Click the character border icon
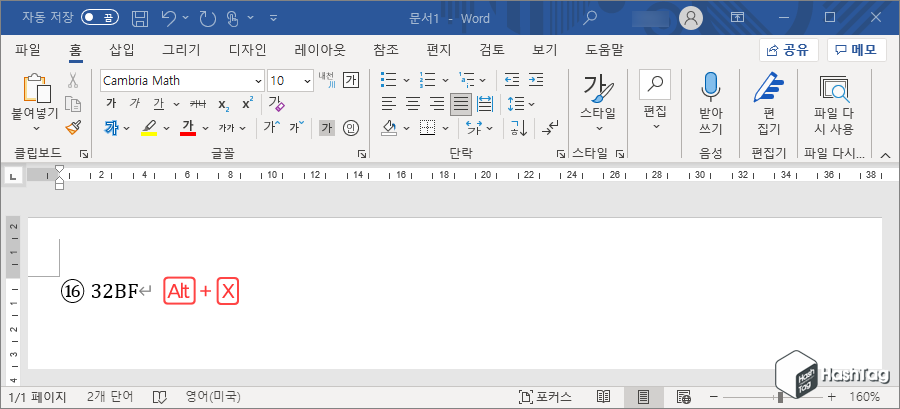Image resolution: width=900 pixels, height=409 pixels. pos(351,80)
